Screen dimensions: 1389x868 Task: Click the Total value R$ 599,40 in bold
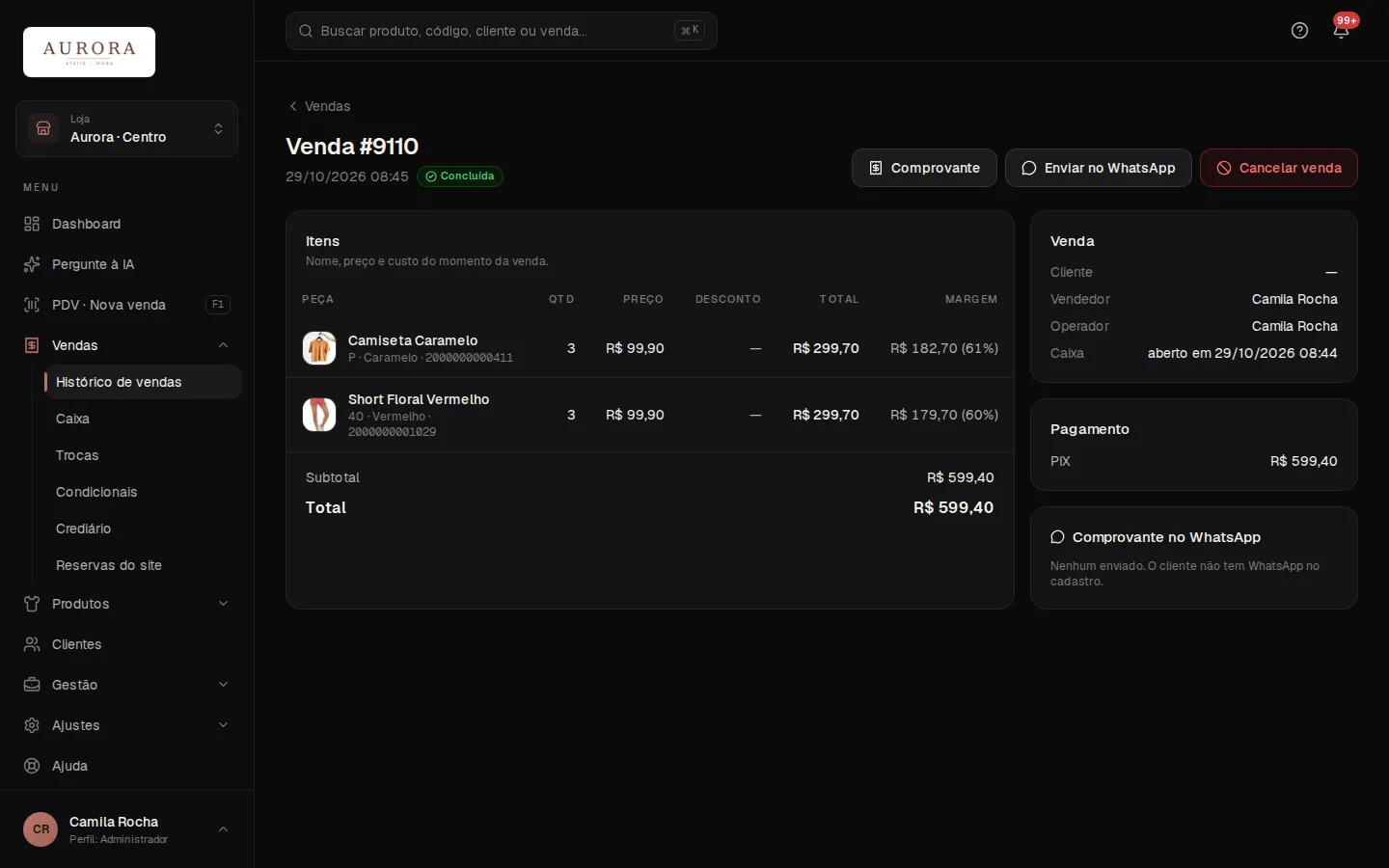pos(953,507)
